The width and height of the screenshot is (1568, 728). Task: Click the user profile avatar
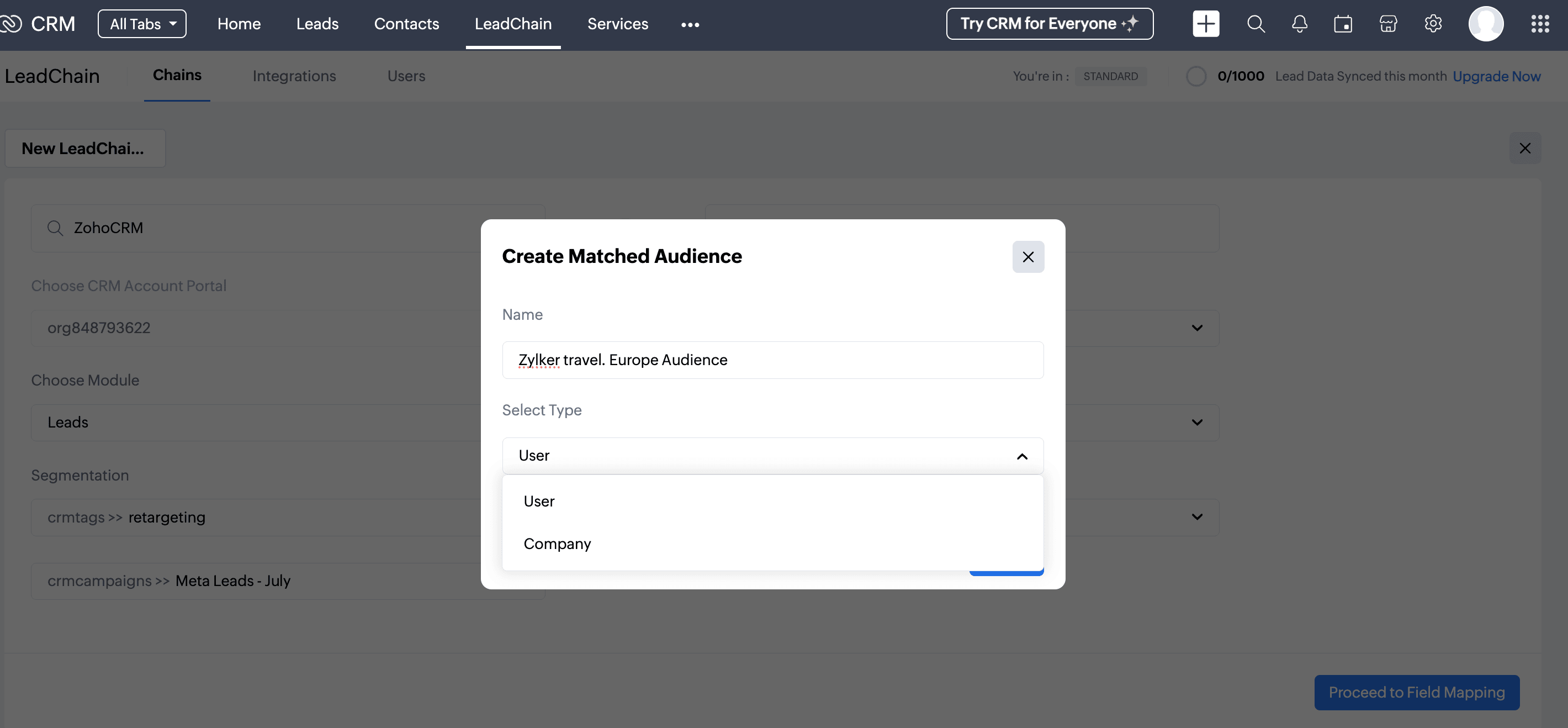(x=1485, y=24)
